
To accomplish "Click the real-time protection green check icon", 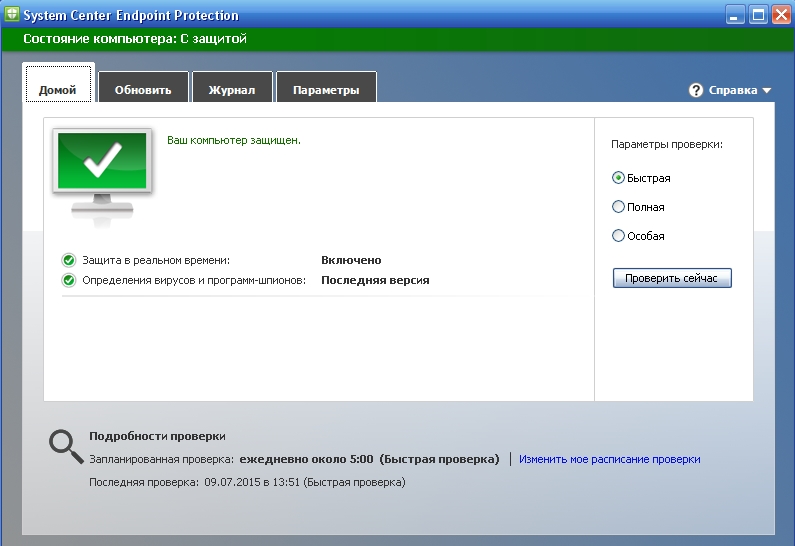I will 69,260.
